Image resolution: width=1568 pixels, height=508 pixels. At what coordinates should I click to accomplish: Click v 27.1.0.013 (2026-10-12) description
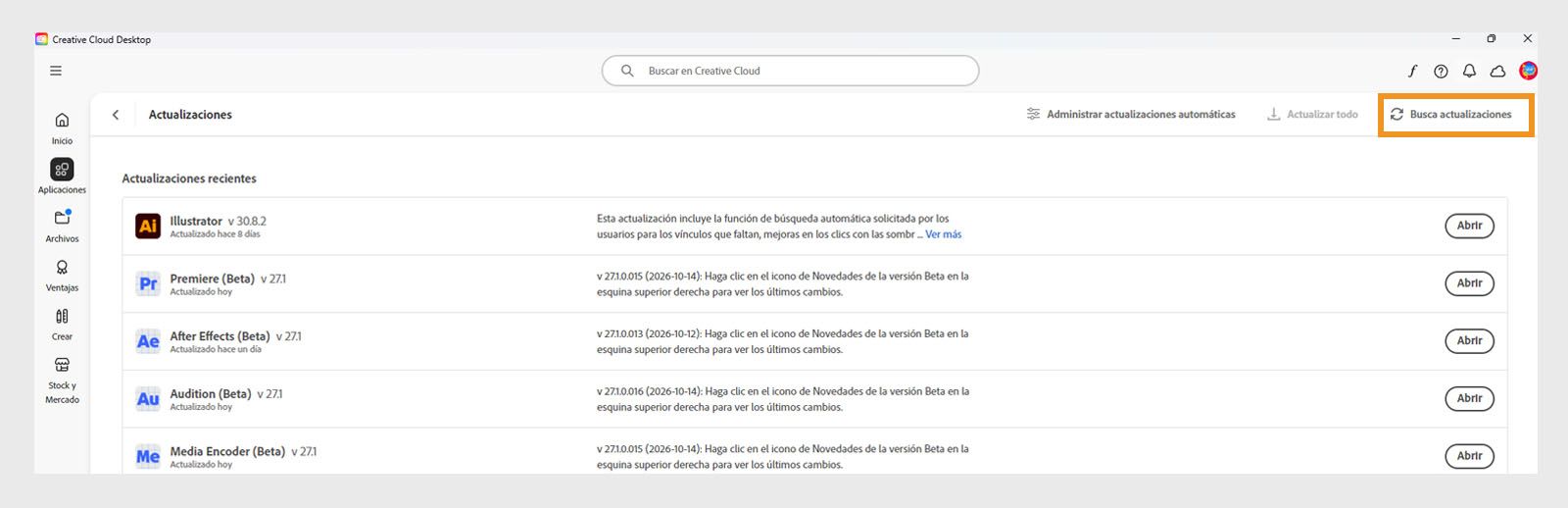[x=782, y=341]
